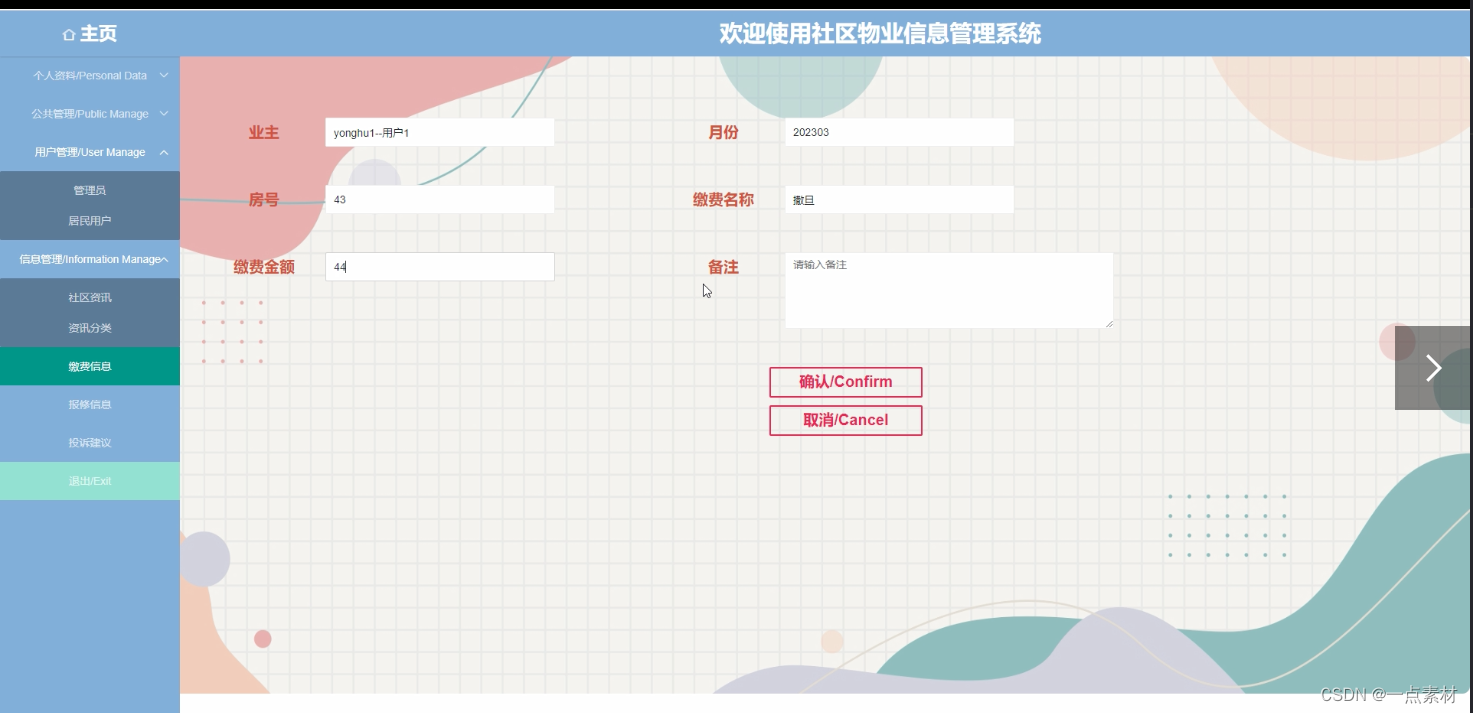Click inside the 备注 remarks textarea
The width and height of the screenshot is (1473, 713).
948,290
